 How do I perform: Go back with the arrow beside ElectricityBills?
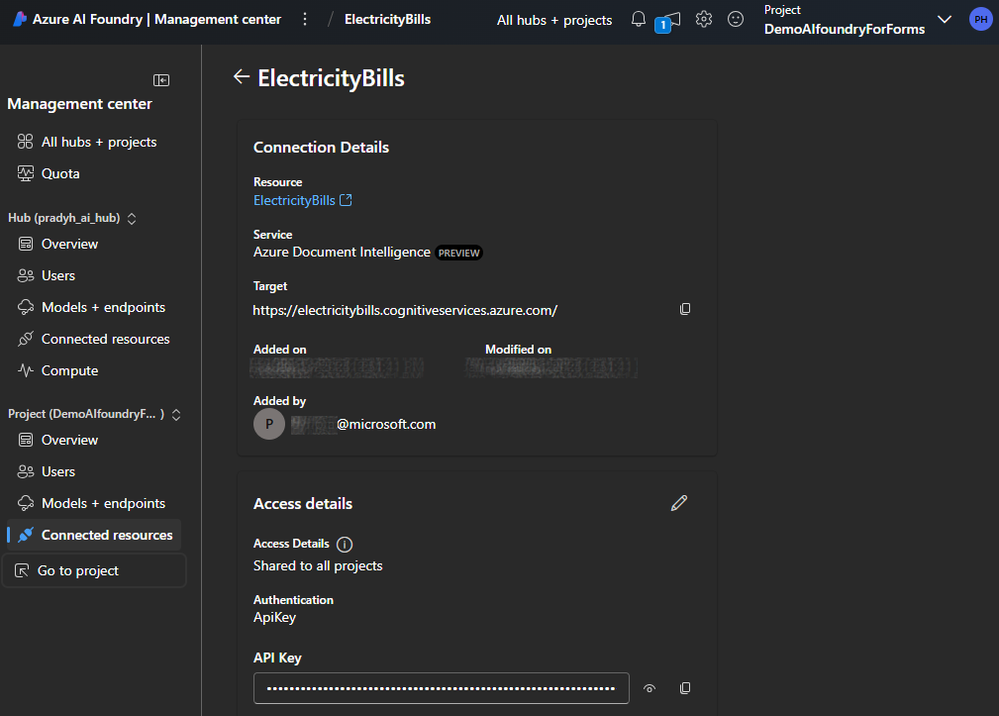click(241, 77)
